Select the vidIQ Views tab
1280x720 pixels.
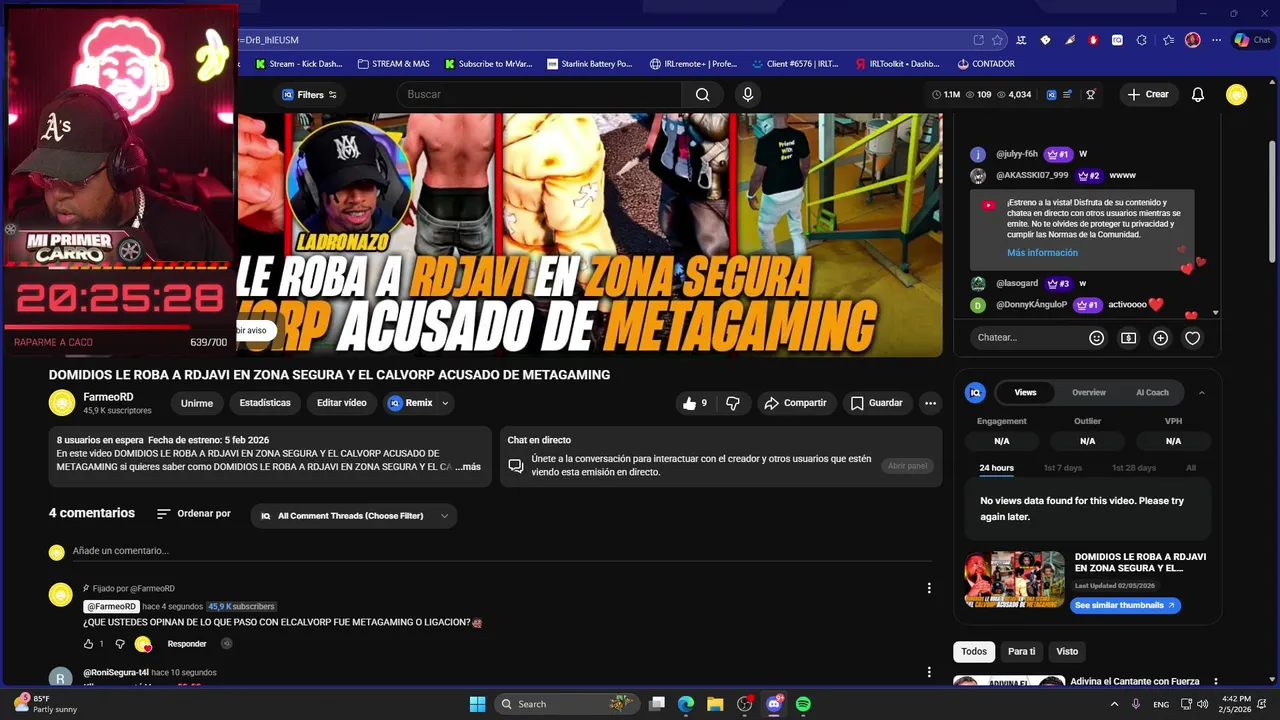pyautogui.click(x=1025, y=393)
